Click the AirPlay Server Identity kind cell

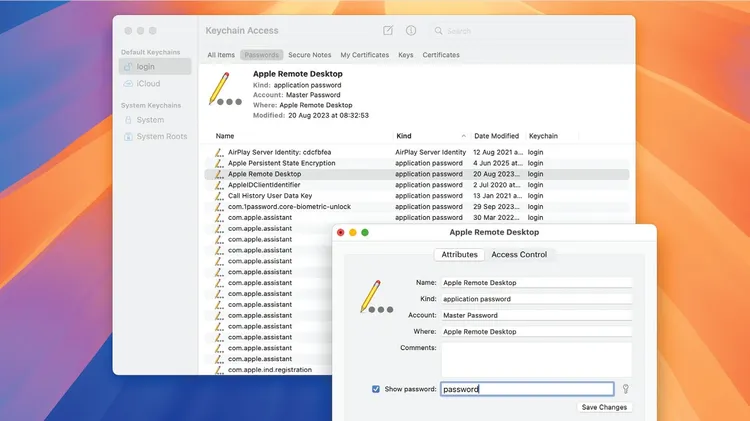click(430, 152)
